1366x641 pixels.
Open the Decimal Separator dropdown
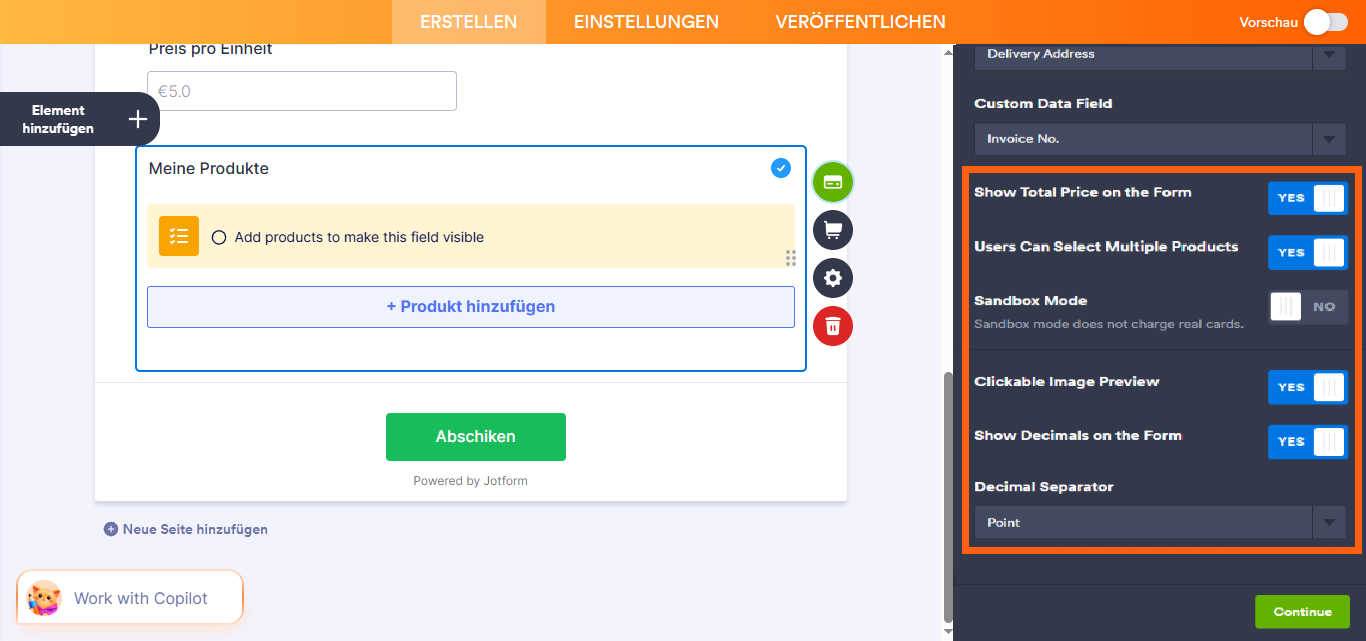[x=1330, y=521]
